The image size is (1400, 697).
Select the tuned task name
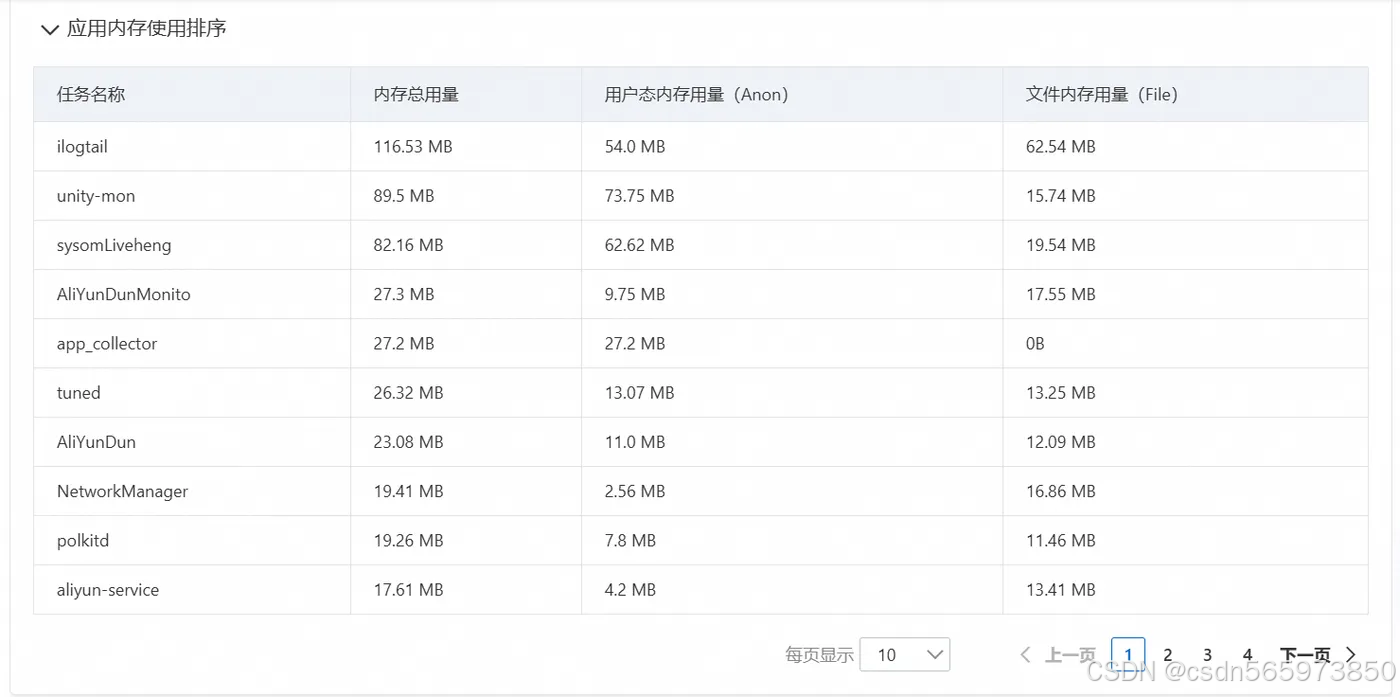point(79,393)
